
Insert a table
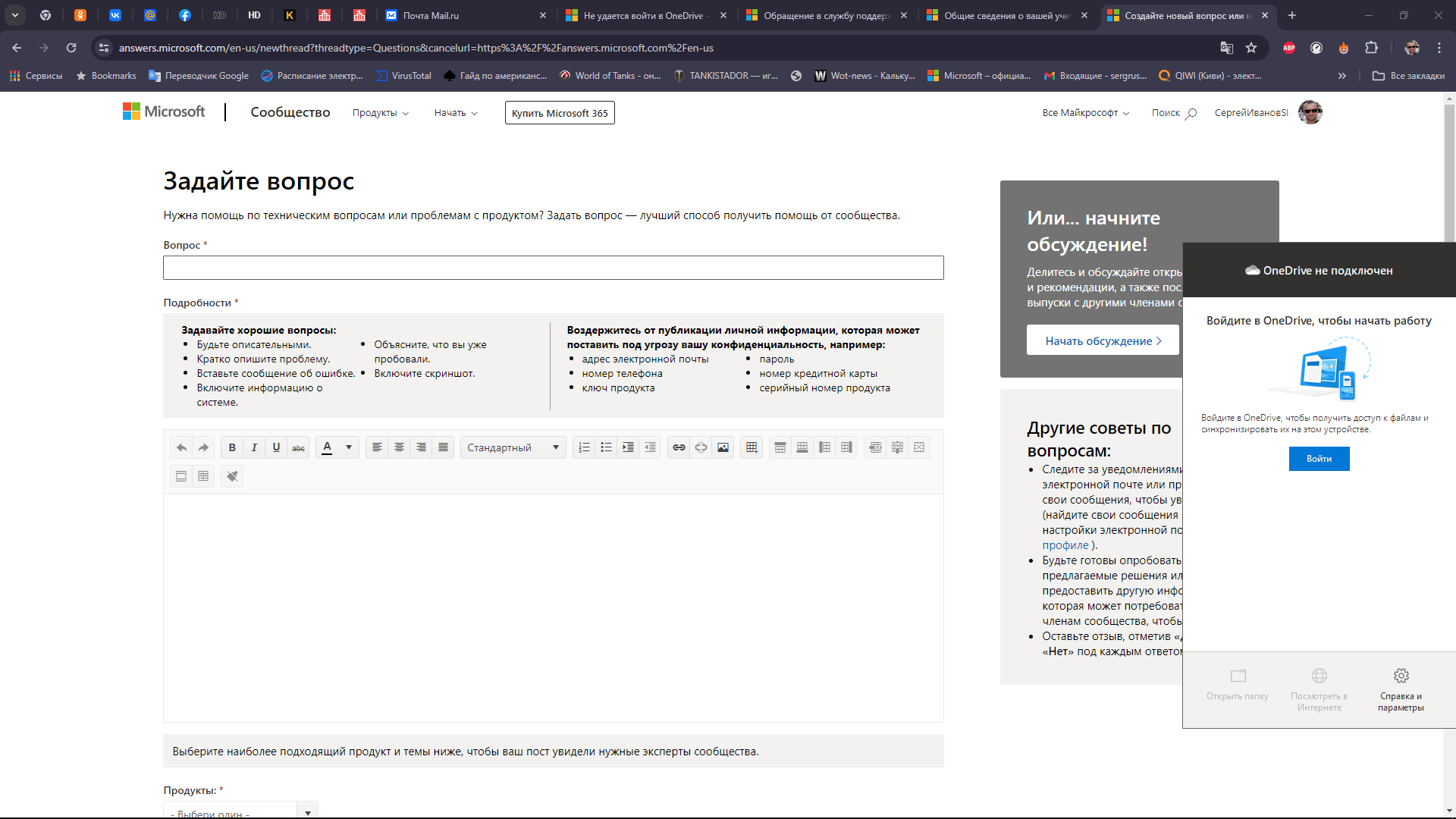coord(752,447)
